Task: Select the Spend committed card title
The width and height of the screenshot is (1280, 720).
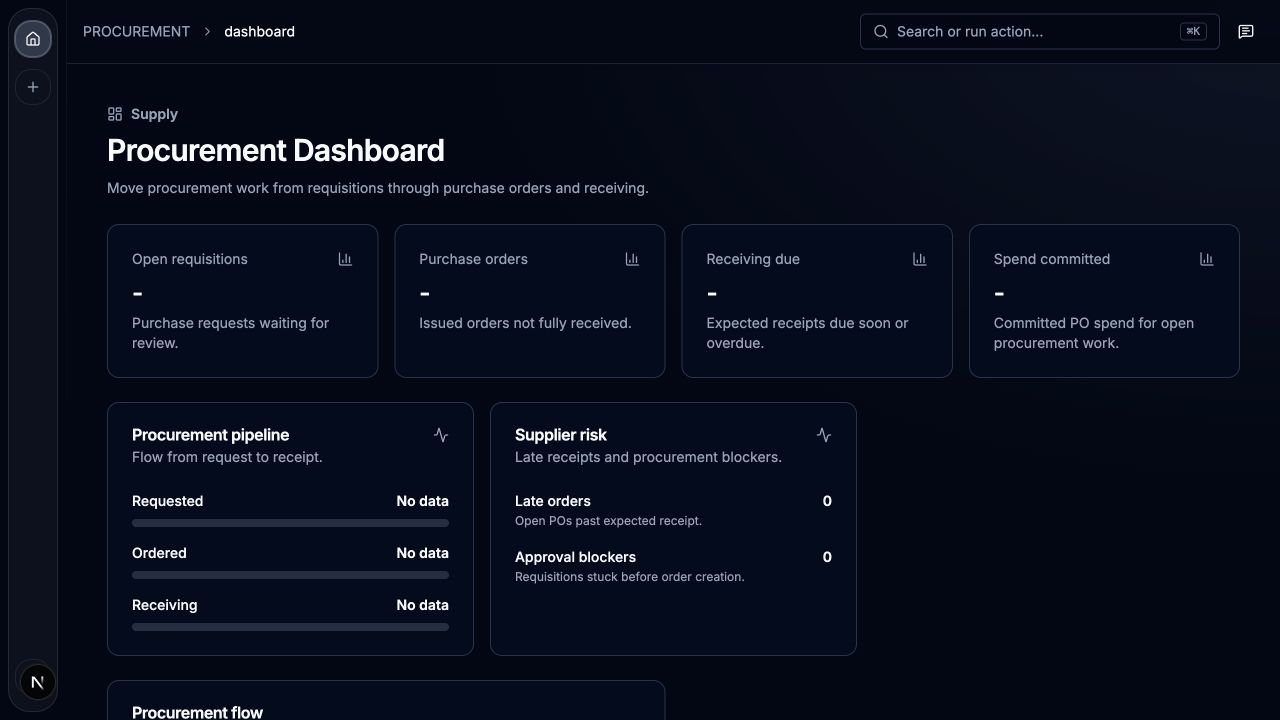Action: coord(1051,259)
